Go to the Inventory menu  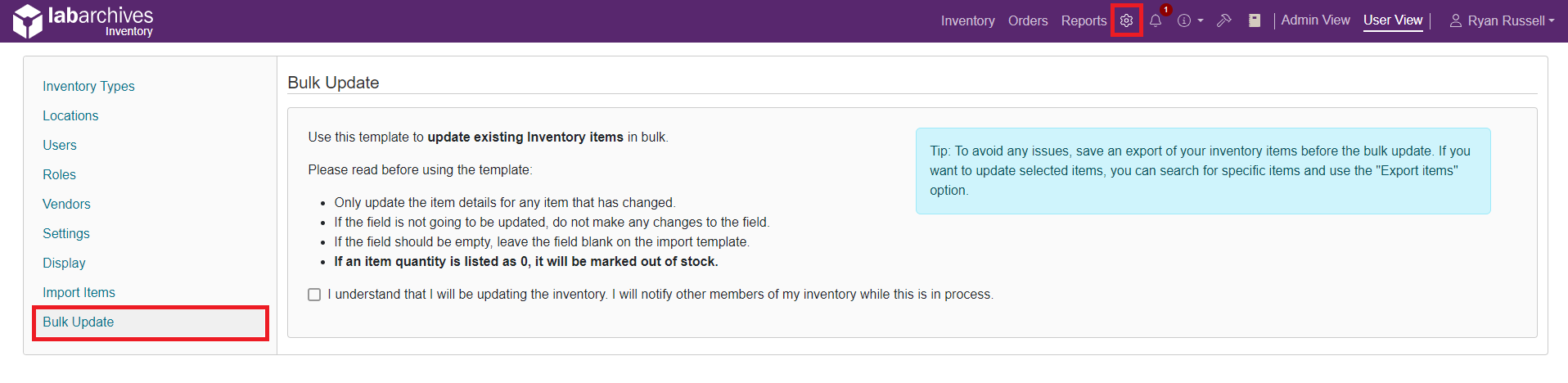(x=967, y=21)
